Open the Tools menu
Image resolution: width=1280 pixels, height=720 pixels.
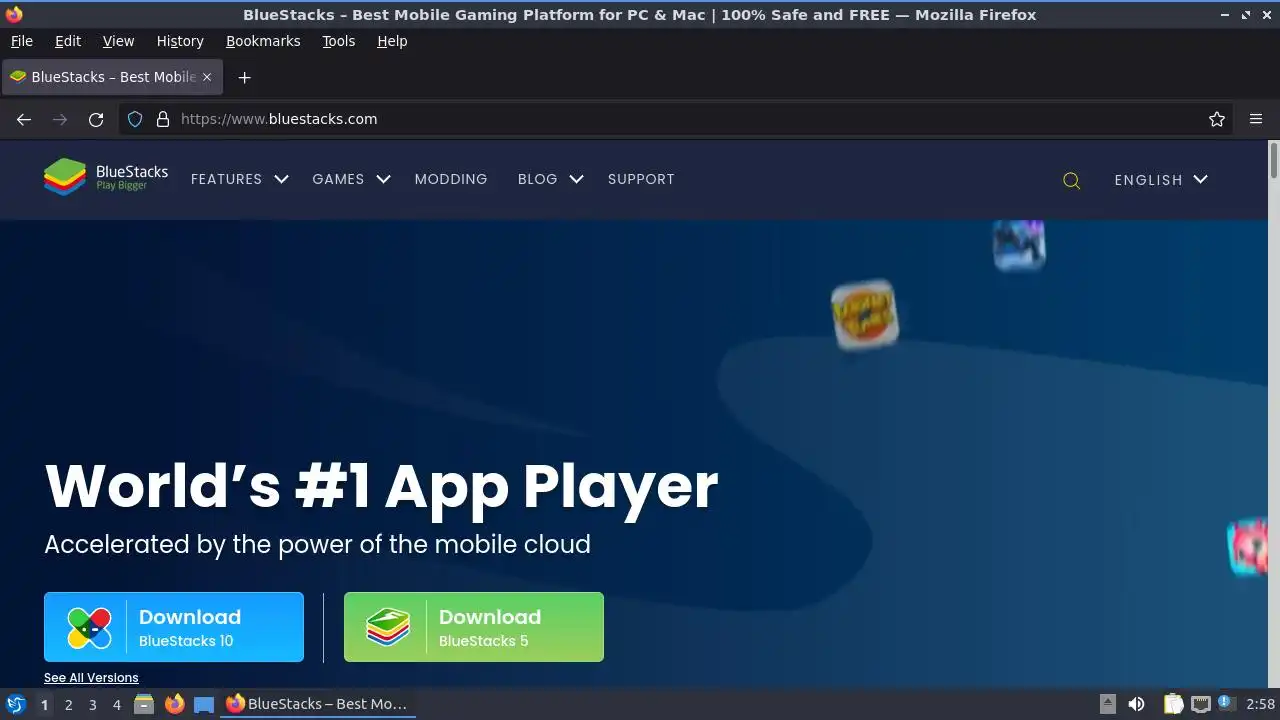coord(338,41)
